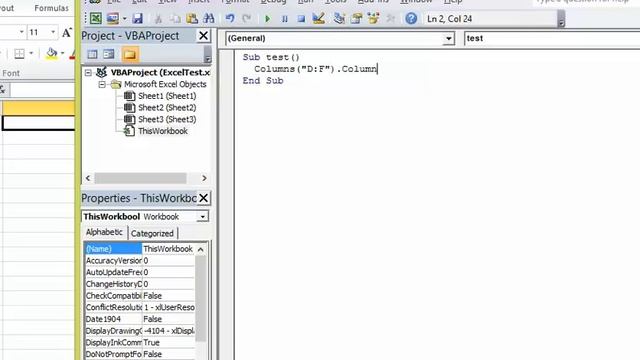Select ThisWorkbook in project tree
The height and width of the screenshot is (360, 640).
(x=162, y=131)
